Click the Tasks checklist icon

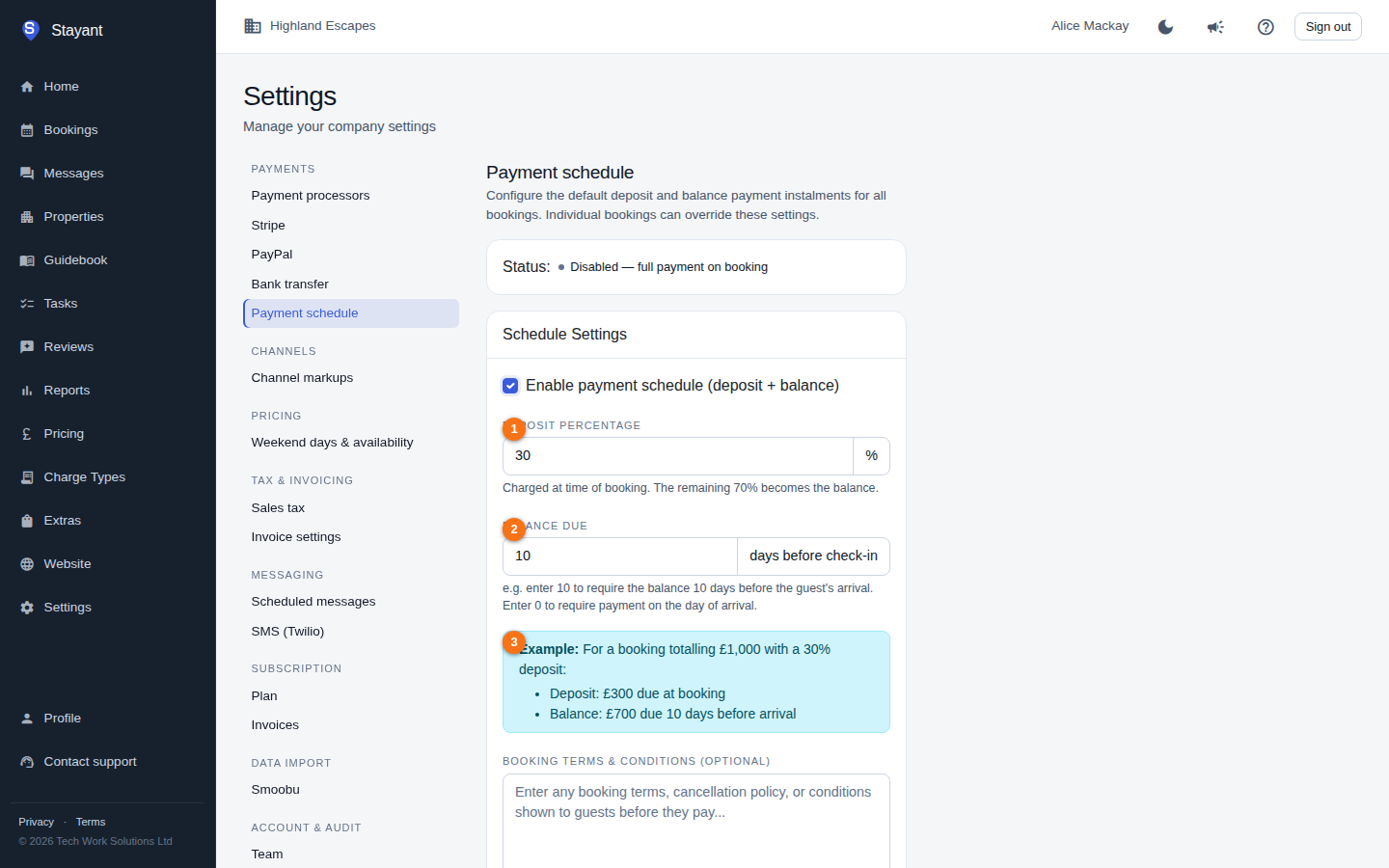pyautogui.click(x=27, y=304)
